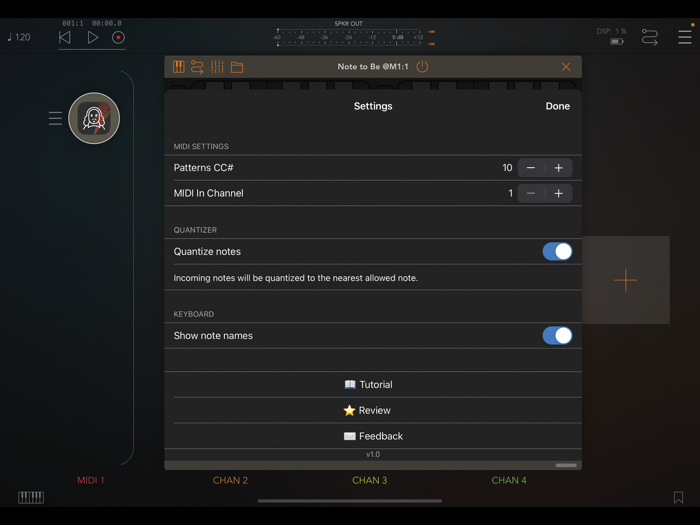Open the hamburger menu at top right
Viewport: 700px width, 525px height.
click(685, 37)
